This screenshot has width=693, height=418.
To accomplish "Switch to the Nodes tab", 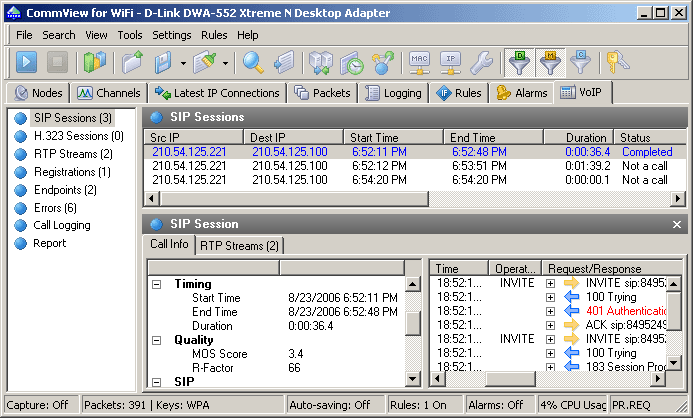I will tap(38, 93).
